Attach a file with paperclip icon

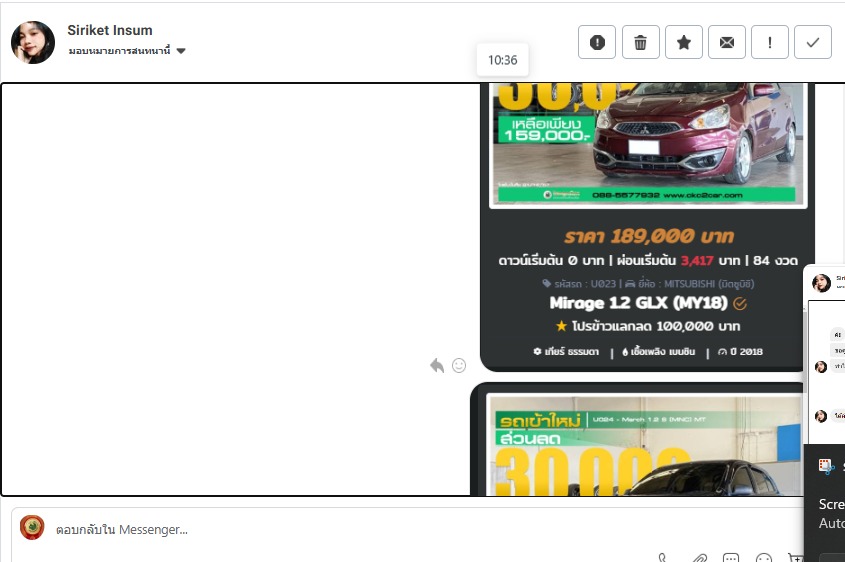tap(699, 558)
